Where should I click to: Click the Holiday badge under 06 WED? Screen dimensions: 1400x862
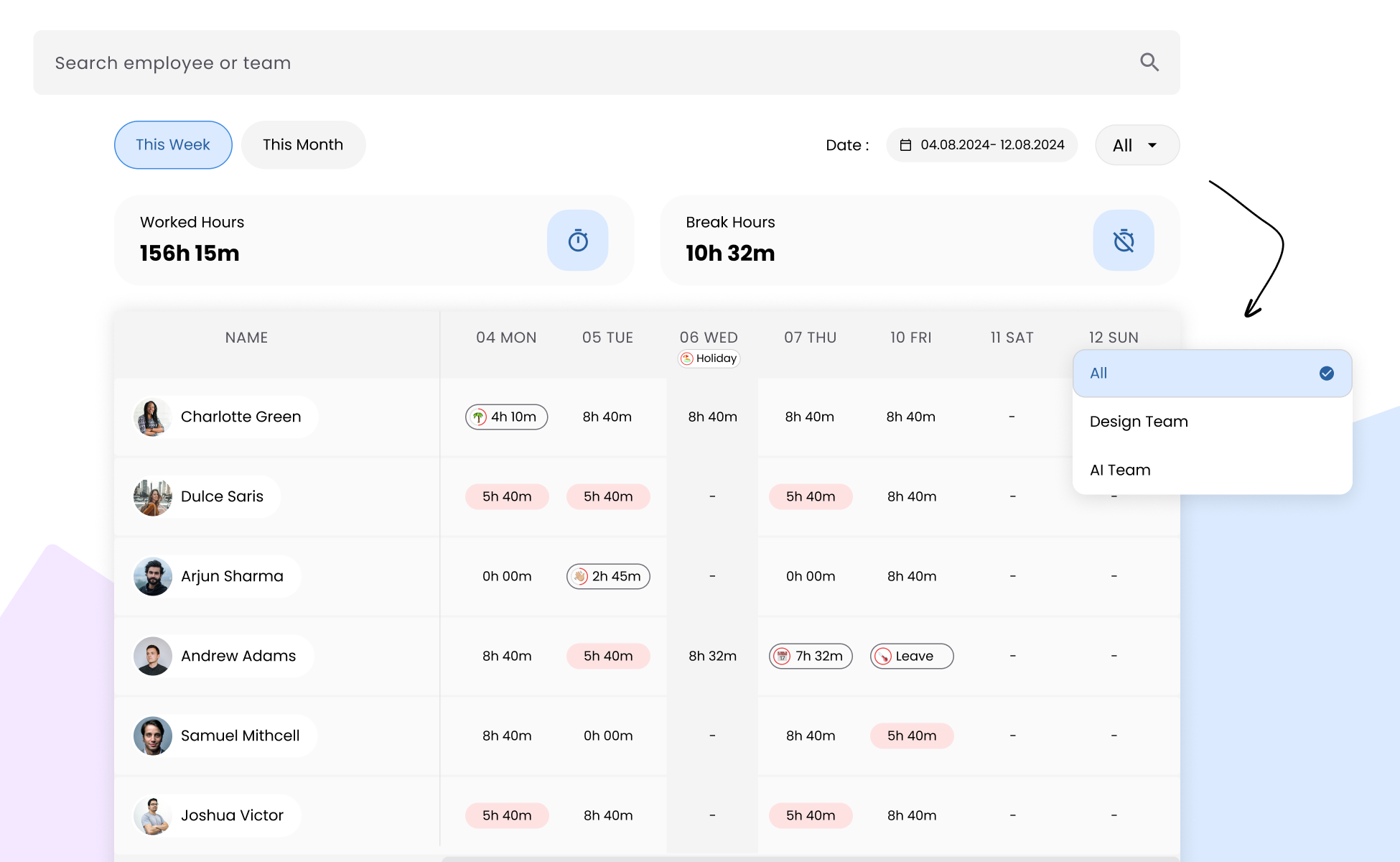[x=709, y=358]
